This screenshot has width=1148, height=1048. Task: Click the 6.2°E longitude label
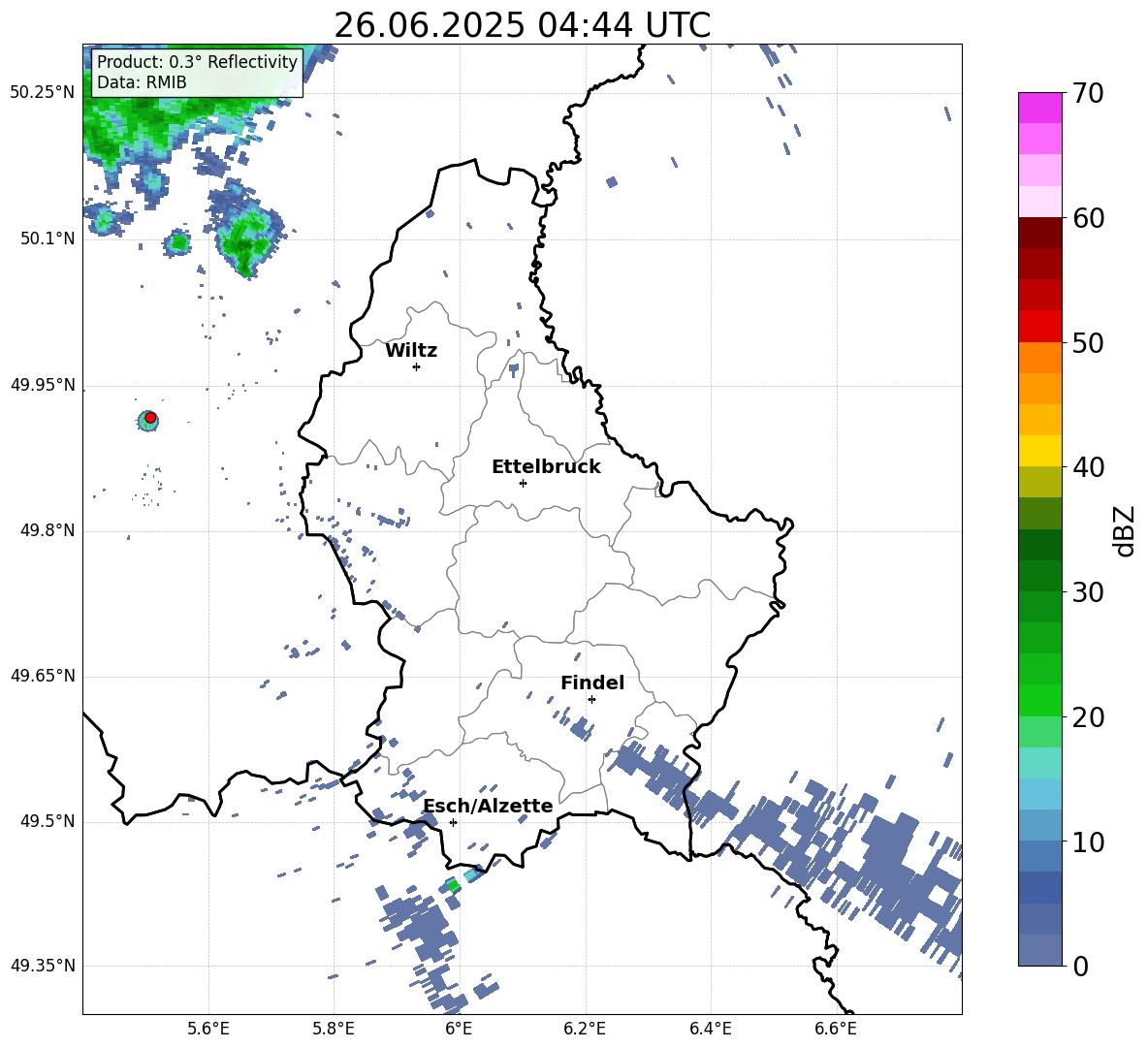(585, 1029)
